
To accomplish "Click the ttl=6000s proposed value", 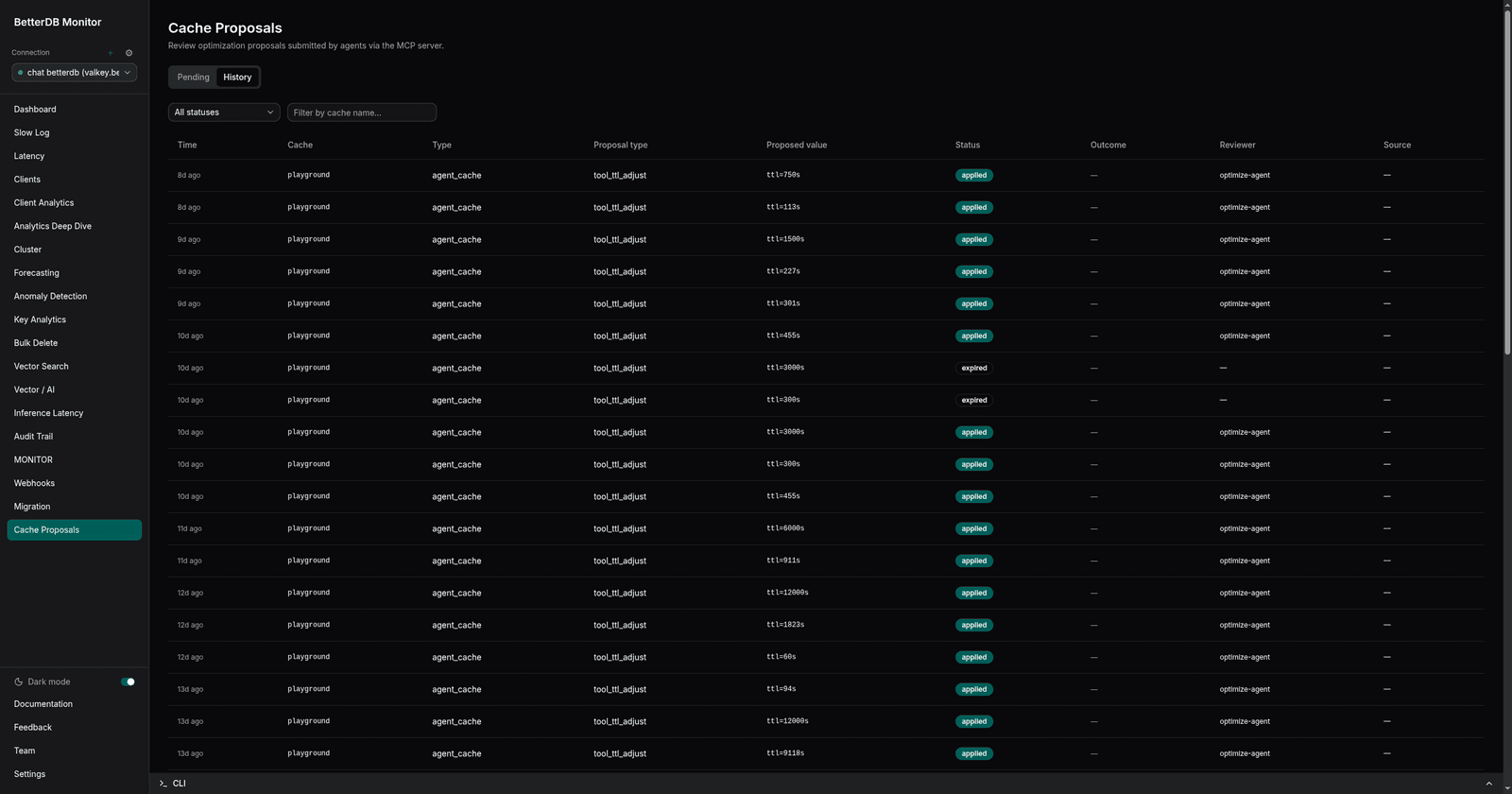I will [785, 528].
